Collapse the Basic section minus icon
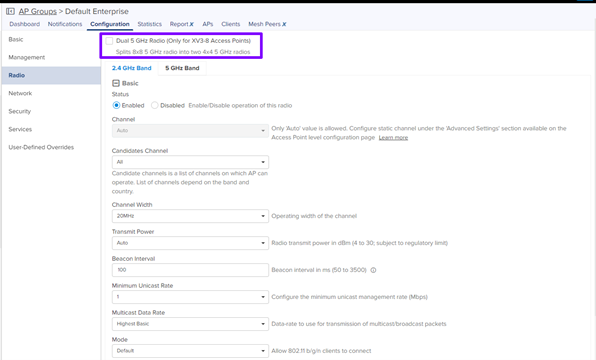596x360 pixels. click(116, 83)
